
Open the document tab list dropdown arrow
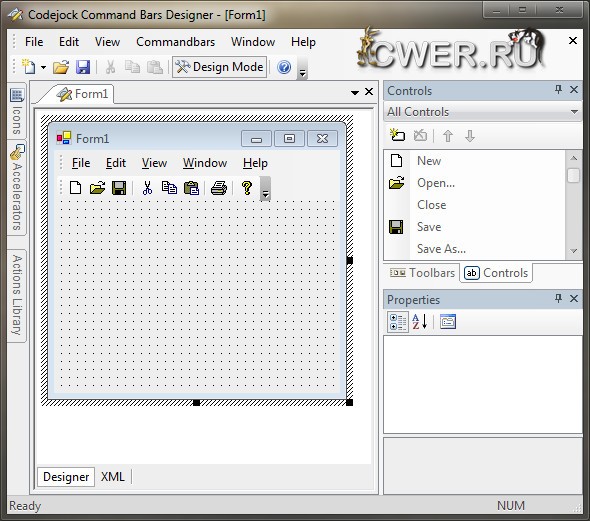click(354, 93)
